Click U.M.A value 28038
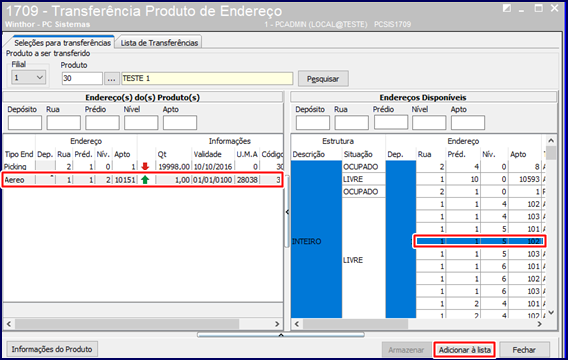Viewport: 568px width, 360px height. pyautogui.click(x=247, y=180)
